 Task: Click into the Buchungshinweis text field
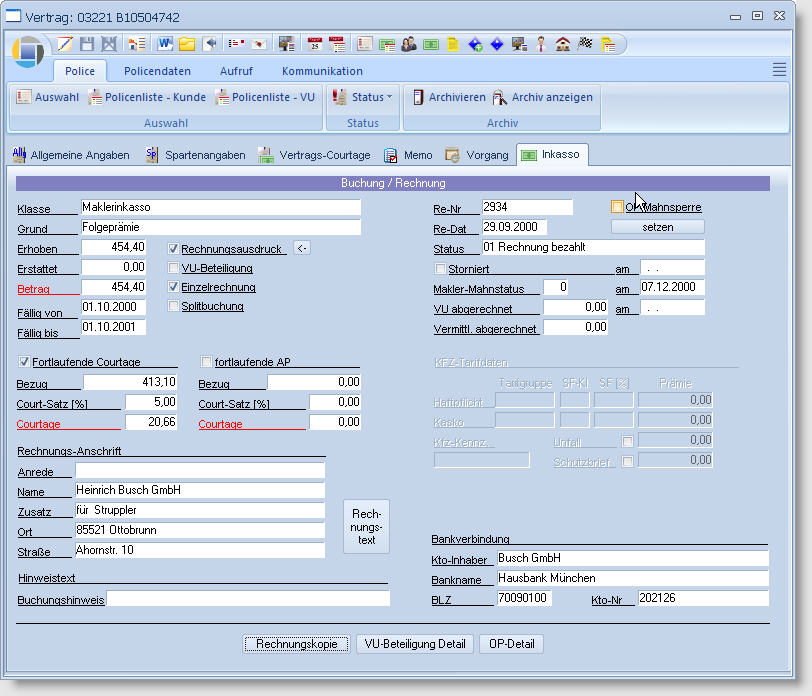[248, 598]
